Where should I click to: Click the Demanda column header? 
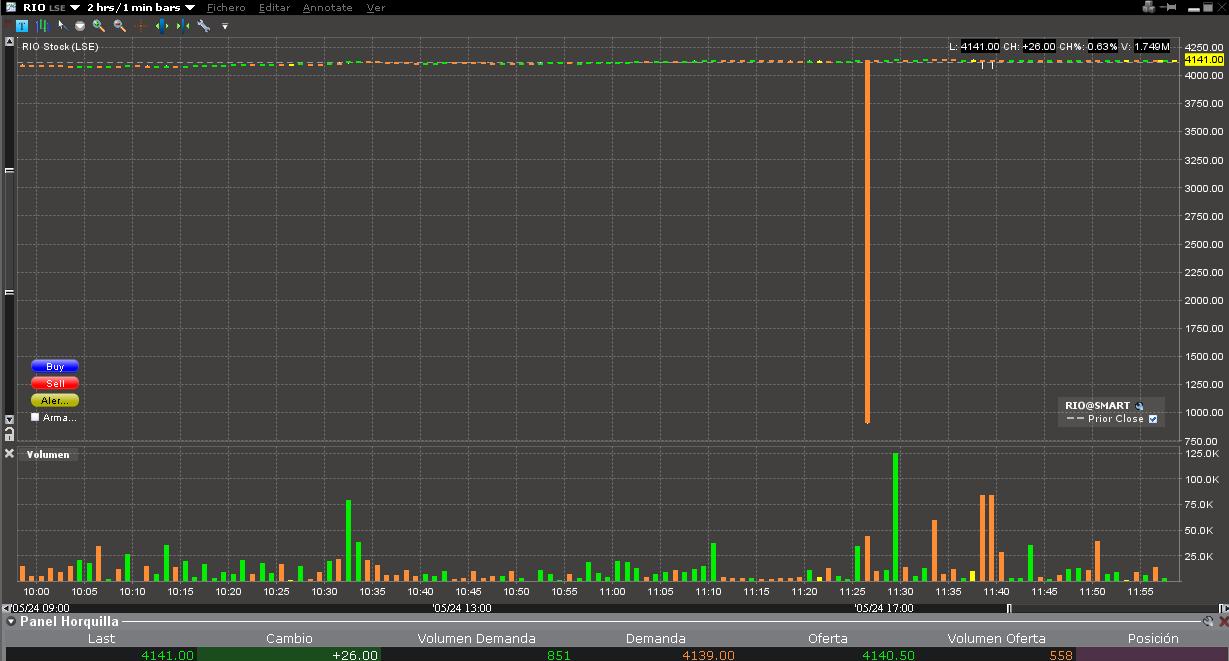(656, 638)
